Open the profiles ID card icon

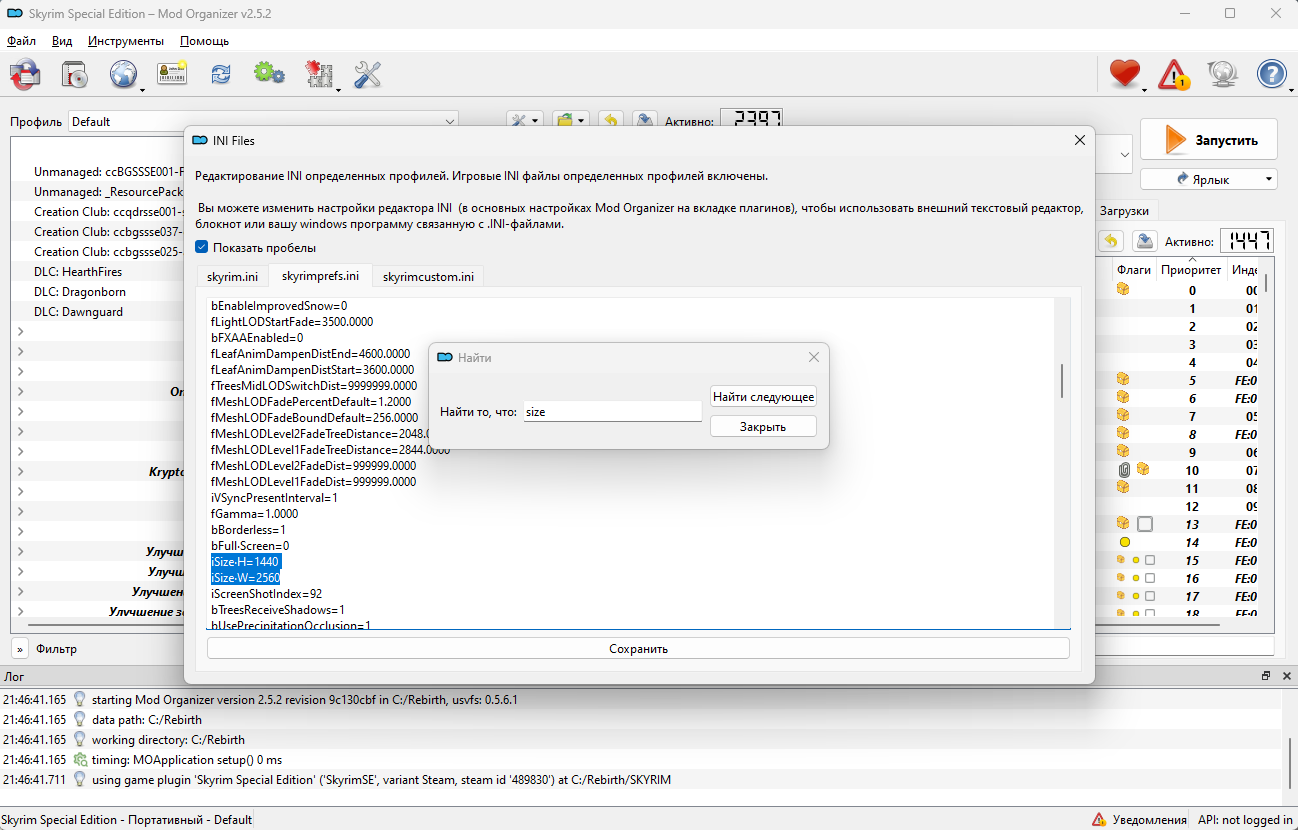(x=172, y=74)
